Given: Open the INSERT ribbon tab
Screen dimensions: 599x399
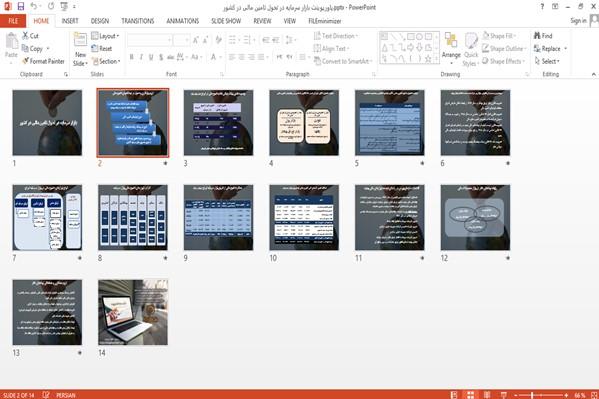Looking at the screenshot, I should [70, 21].
